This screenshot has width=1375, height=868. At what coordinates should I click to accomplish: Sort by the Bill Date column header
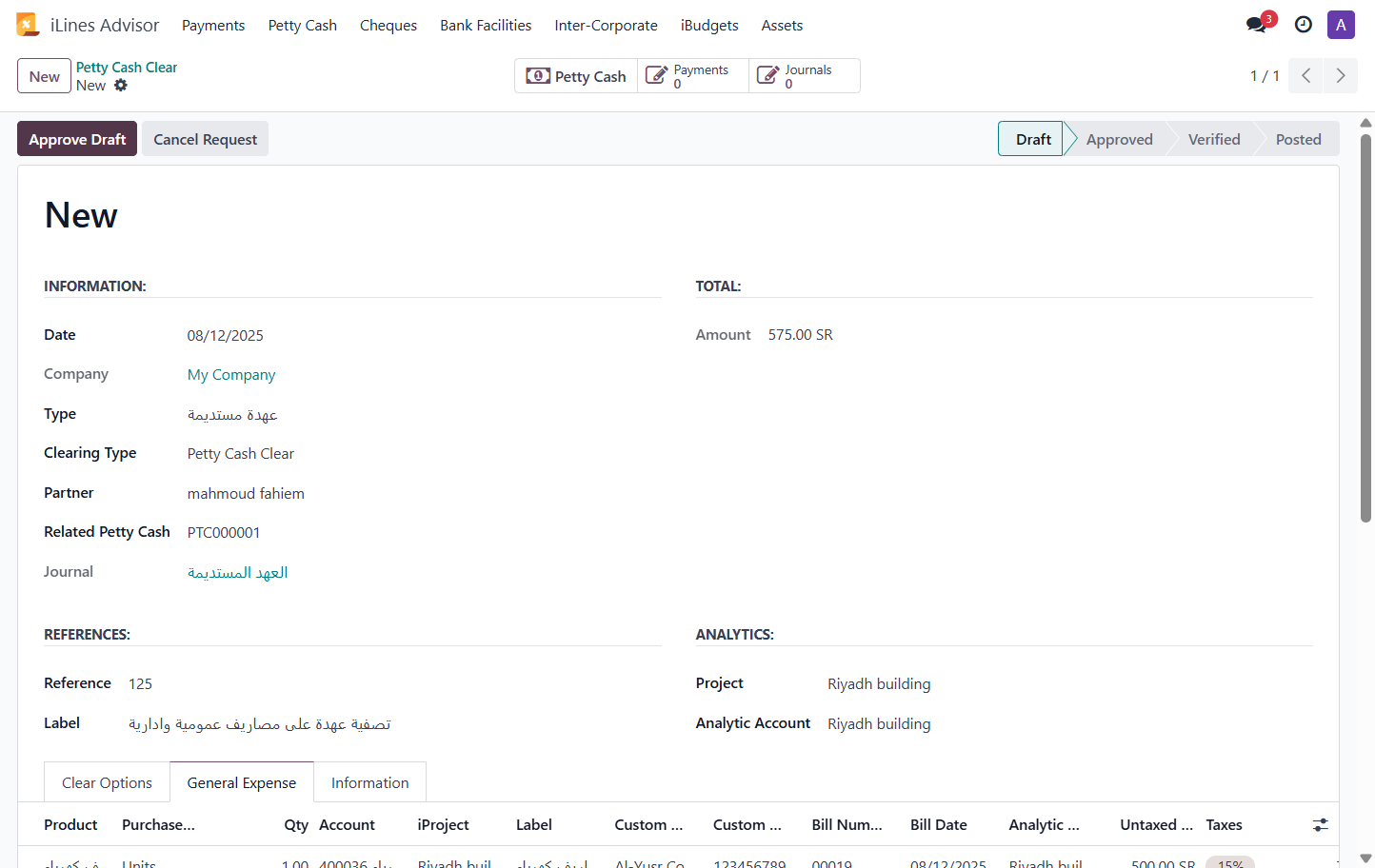click(939, 825)
